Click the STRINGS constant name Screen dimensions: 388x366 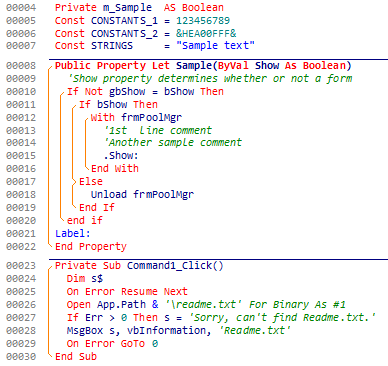(112, 45)
